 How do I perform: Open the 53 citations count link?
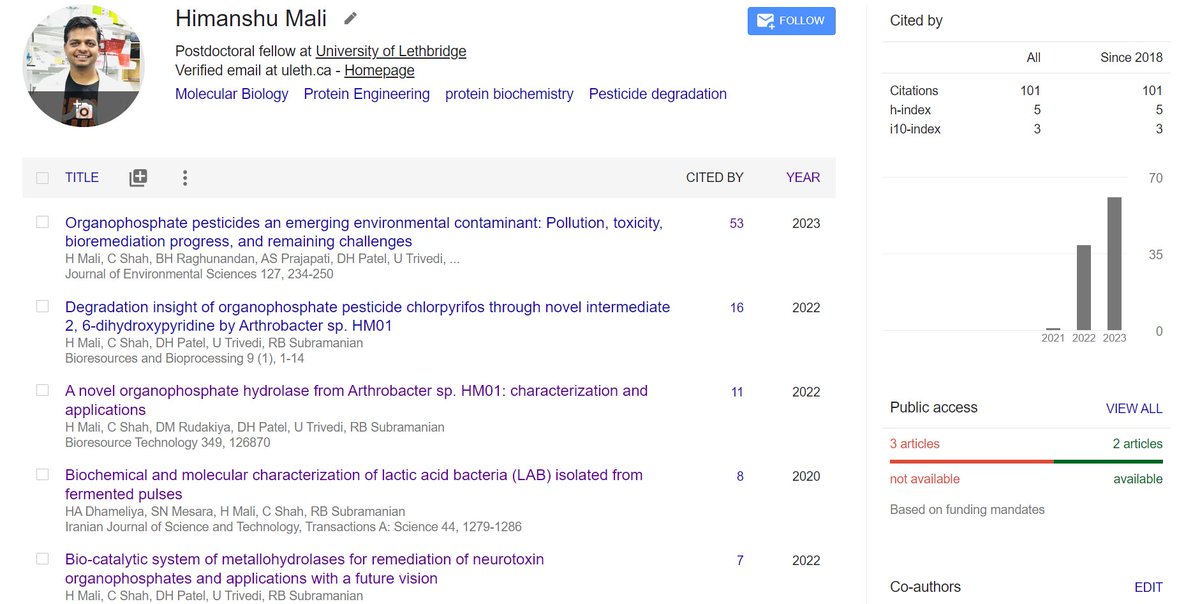click(737, 223)
